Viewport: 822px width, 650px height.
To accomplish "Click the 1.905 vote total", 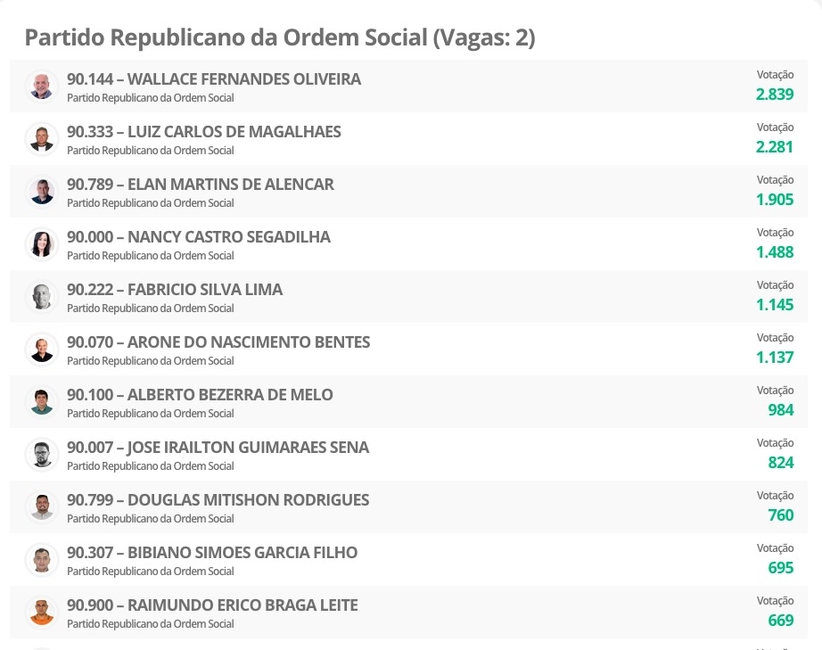I will pyautogui.click(x=774, y=199).
